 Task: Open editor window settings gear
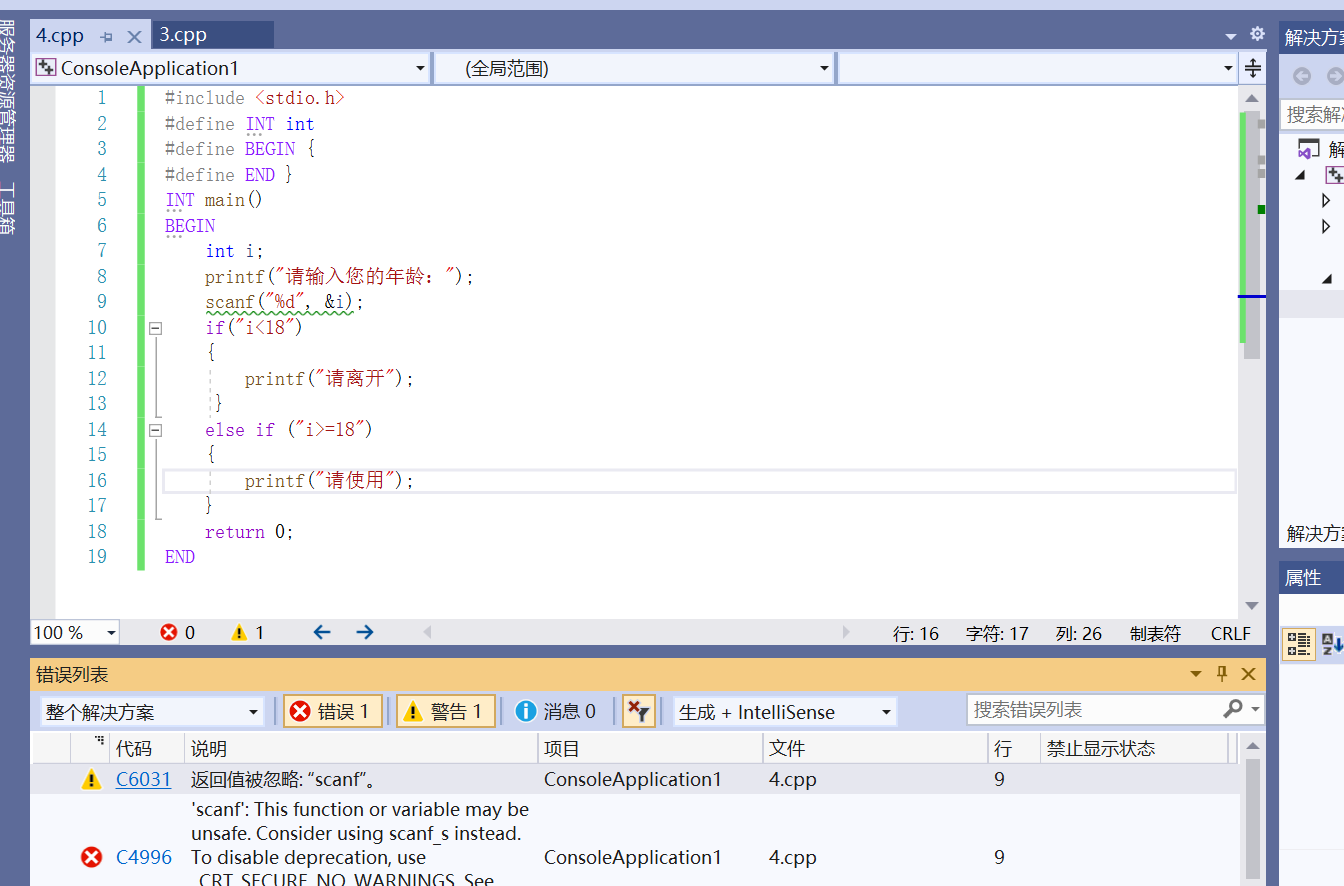pyautogui.click(x=1258, y=35)
